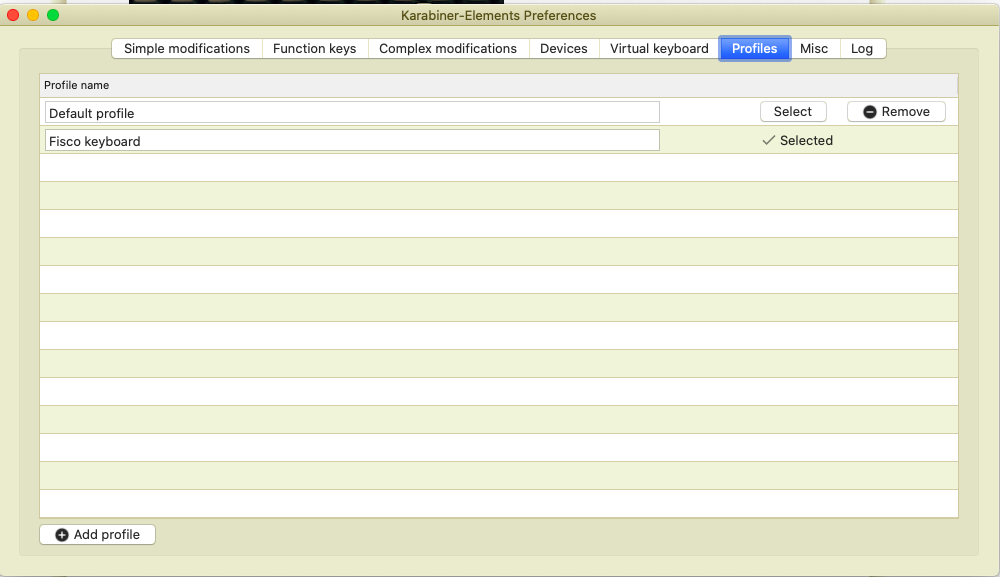Open the Complex modifications tab

[448, 48]
